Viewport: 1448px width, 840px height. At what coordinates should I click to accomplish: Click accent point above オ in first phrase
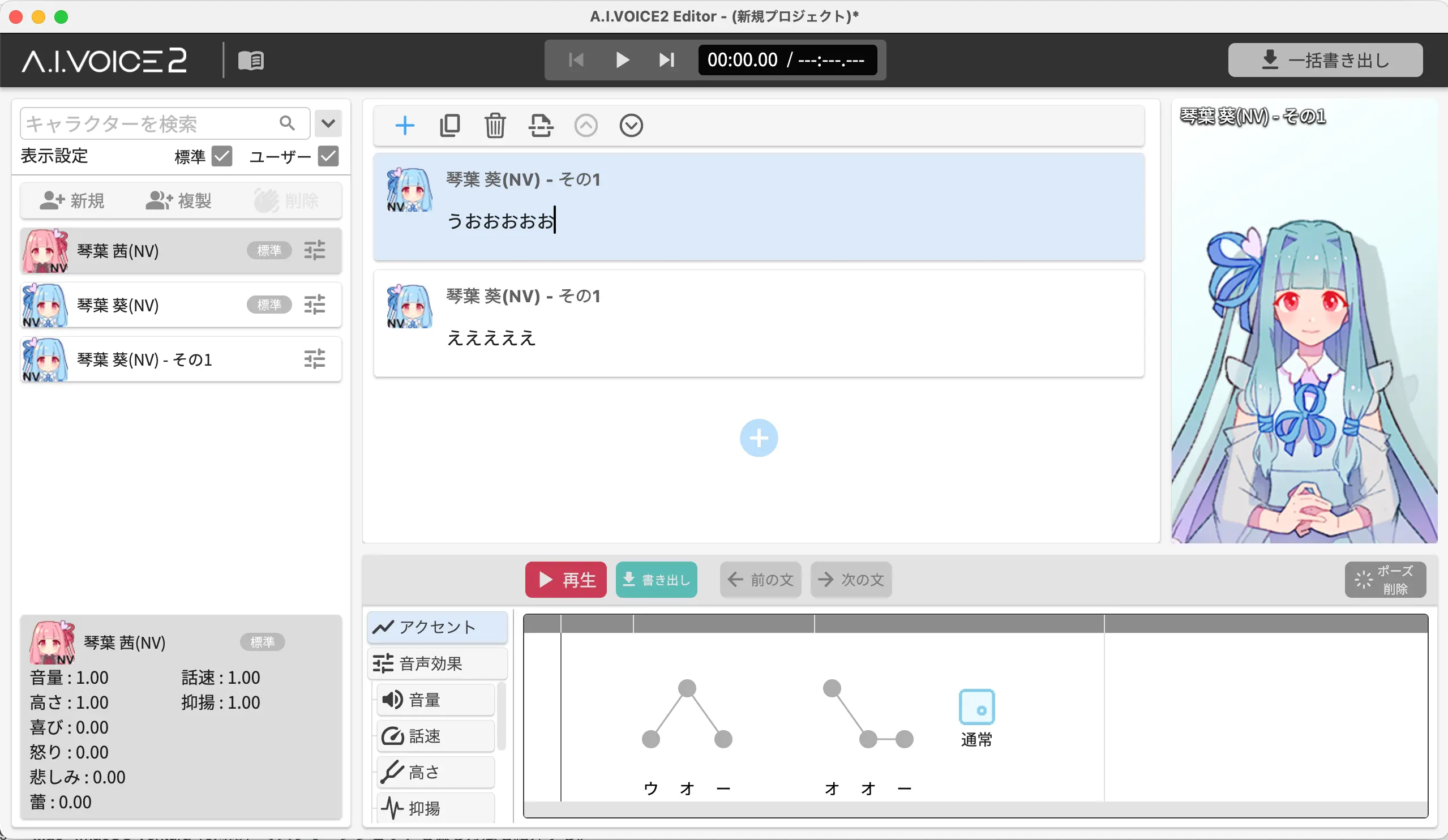coord(687,688)
